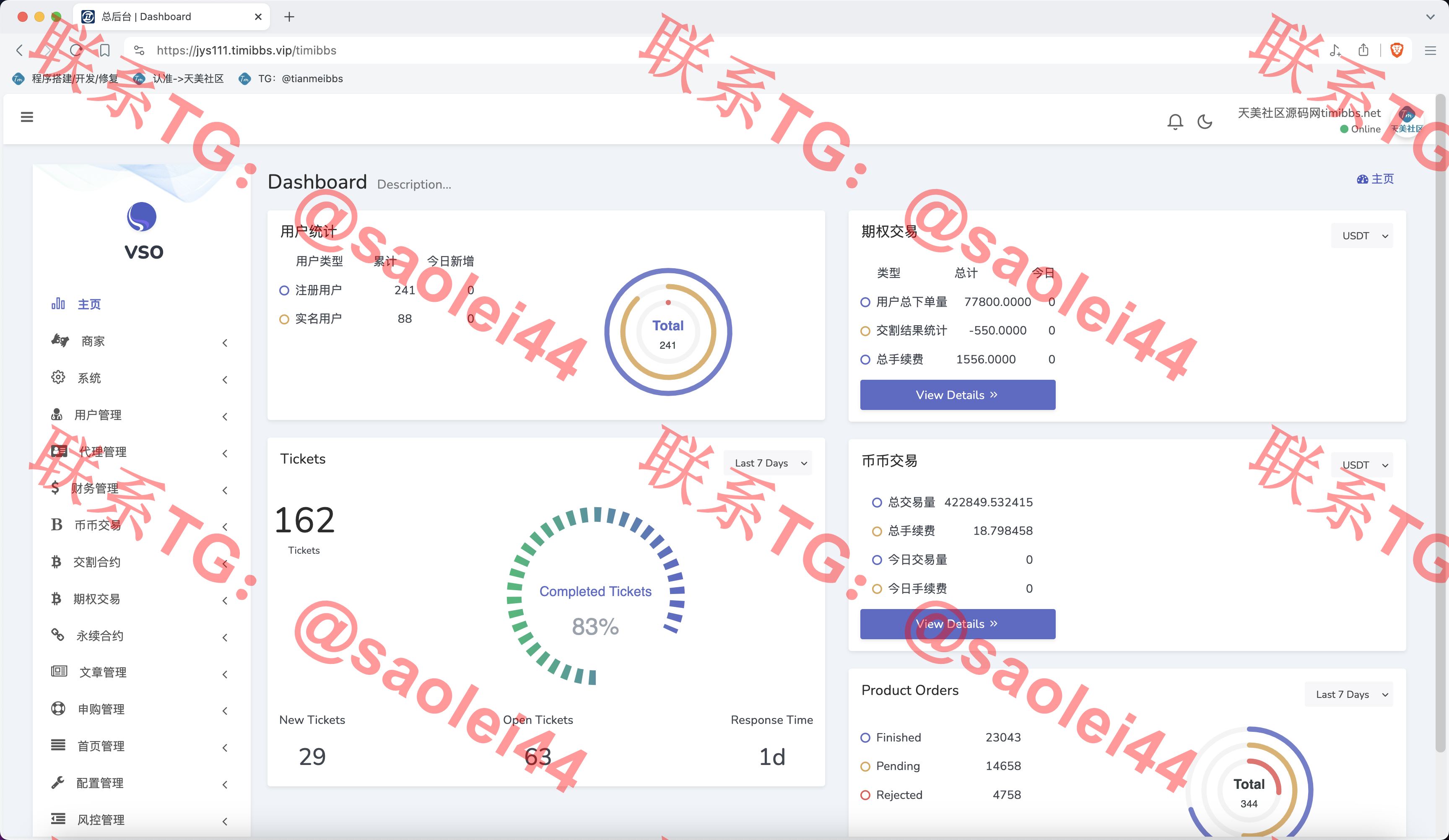
Task: Open USDT dropdown in 币币交易 card
Action: 1362,464
